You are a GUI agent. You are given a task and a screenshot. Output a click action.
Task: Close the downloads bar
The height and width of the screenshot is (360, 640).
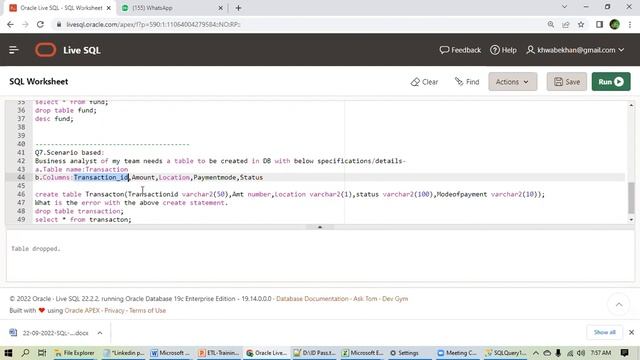[x=631, y=332]
